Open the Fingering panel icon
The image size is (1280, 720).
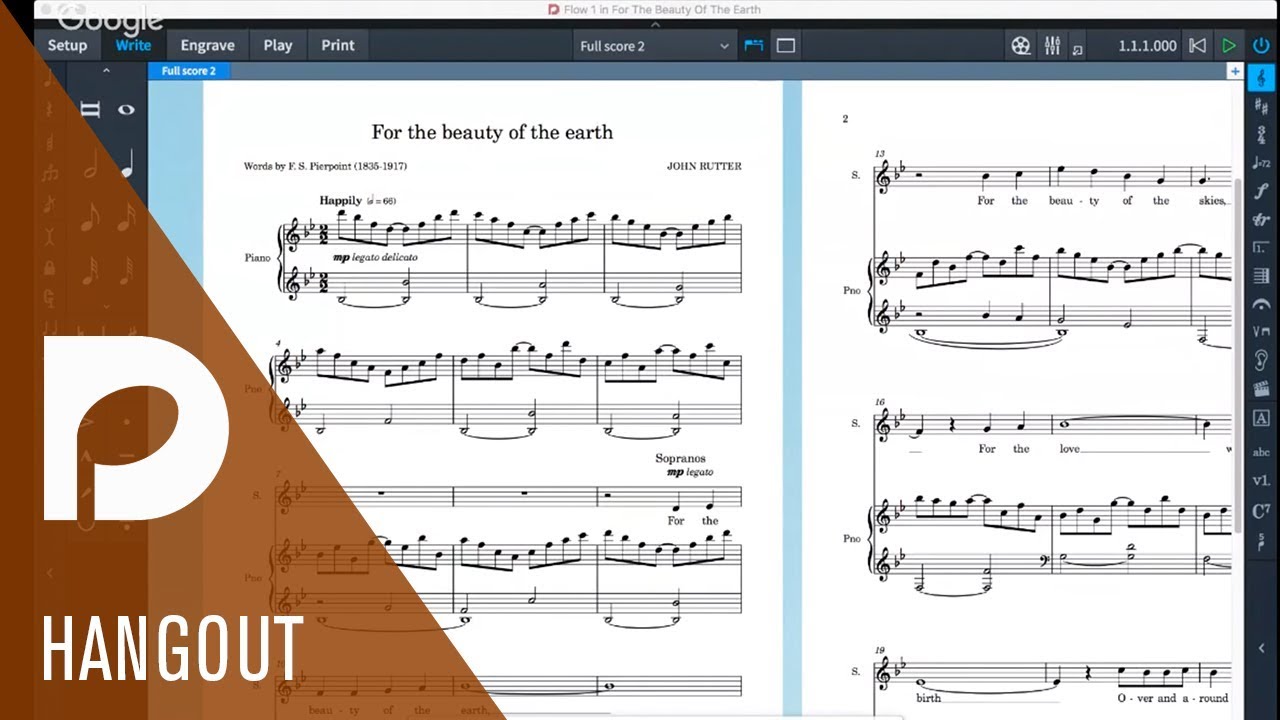coord(1261,541)
